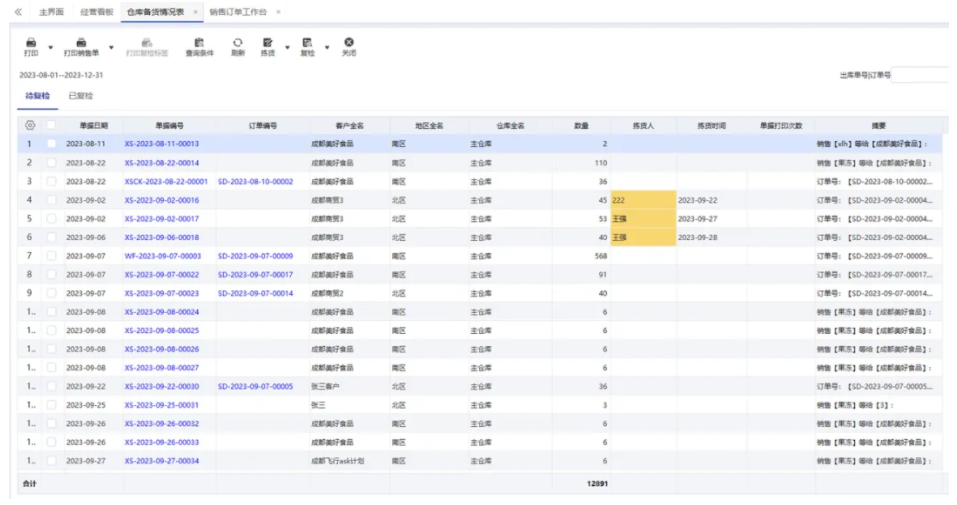Image resolution: width=957 pixels, height=505 pixels.
Task: Open document link XS-2023-08-11-00013
Action: point(161,144)
